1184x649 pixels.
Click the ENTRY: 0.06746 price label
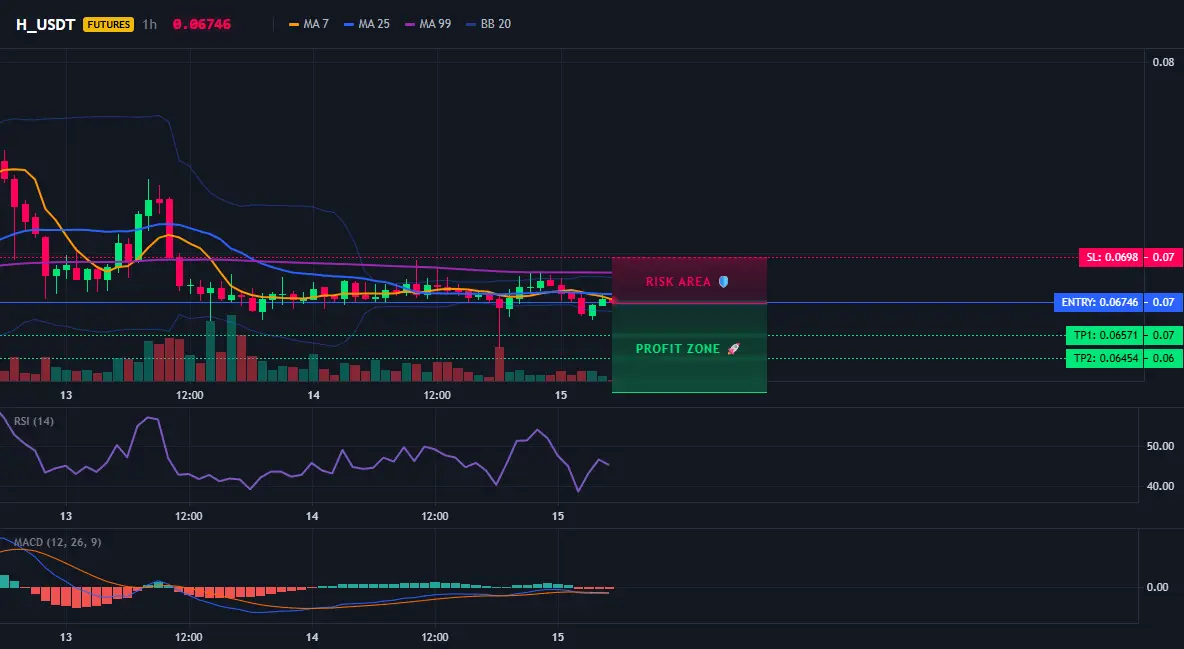click(1099, 302)
